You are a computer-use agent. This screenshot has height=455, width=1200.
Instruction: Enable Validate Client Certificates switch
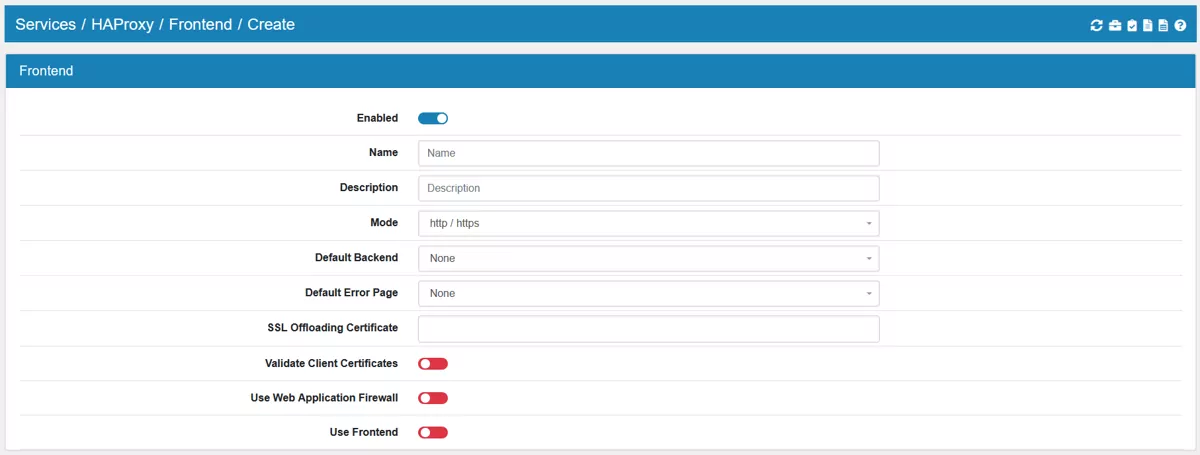pyautogui.click(x=433, y=364)
